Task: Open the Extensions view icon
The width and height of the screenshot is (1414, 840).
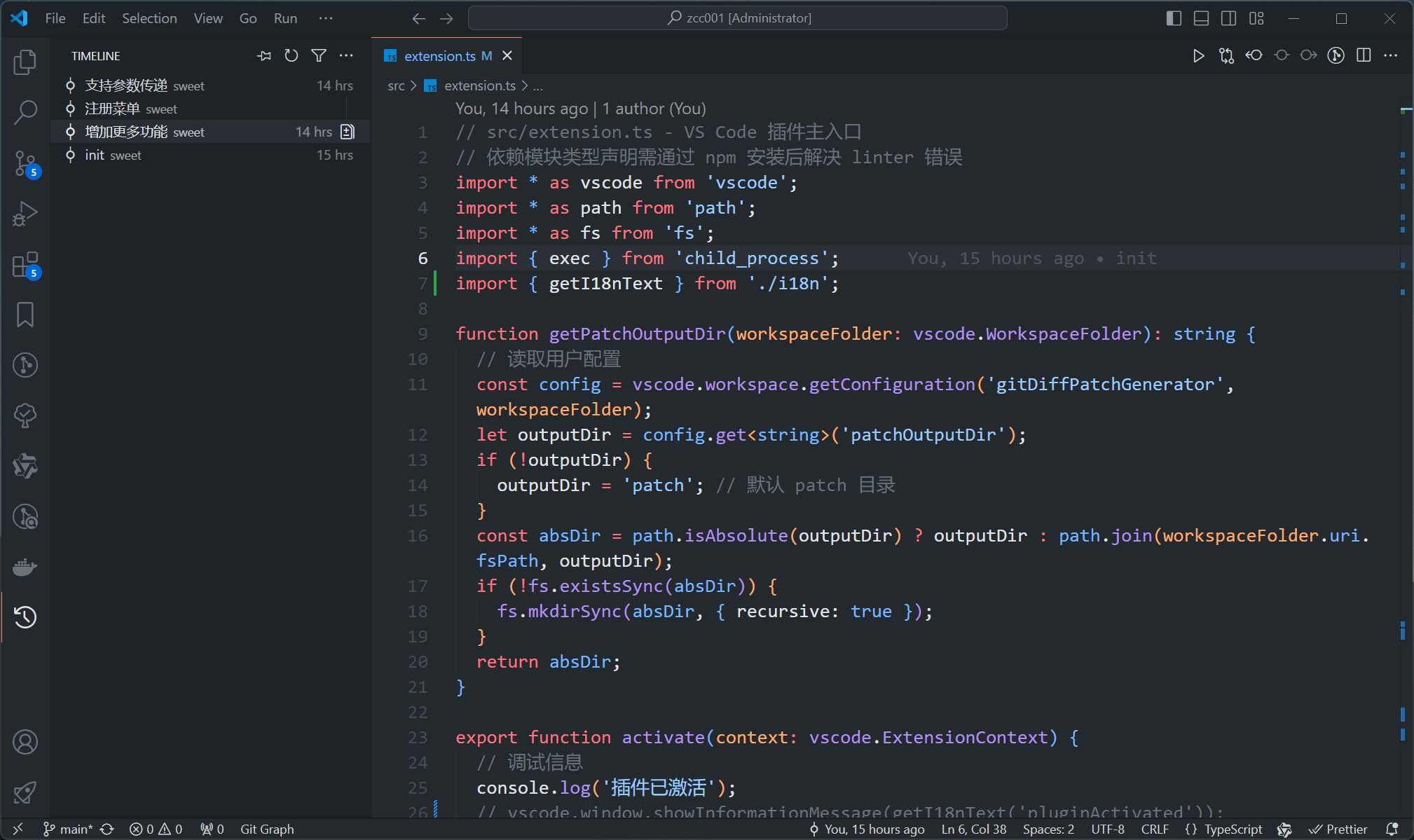Action: point(25,265)
